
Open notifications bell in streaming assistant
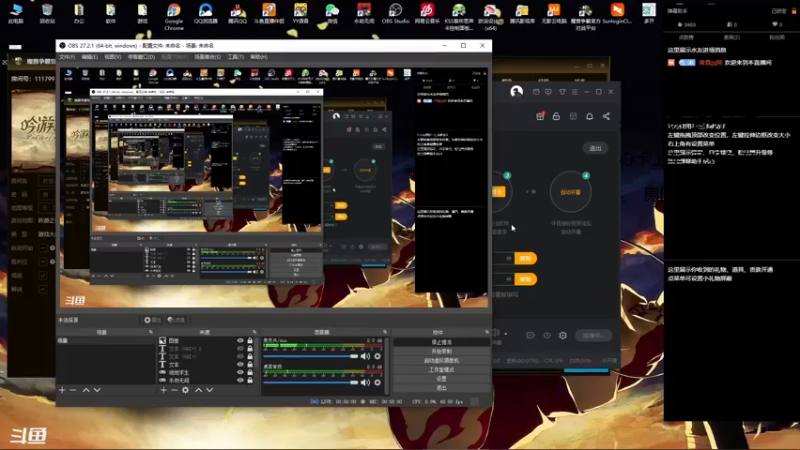click(x=589, y=116)
